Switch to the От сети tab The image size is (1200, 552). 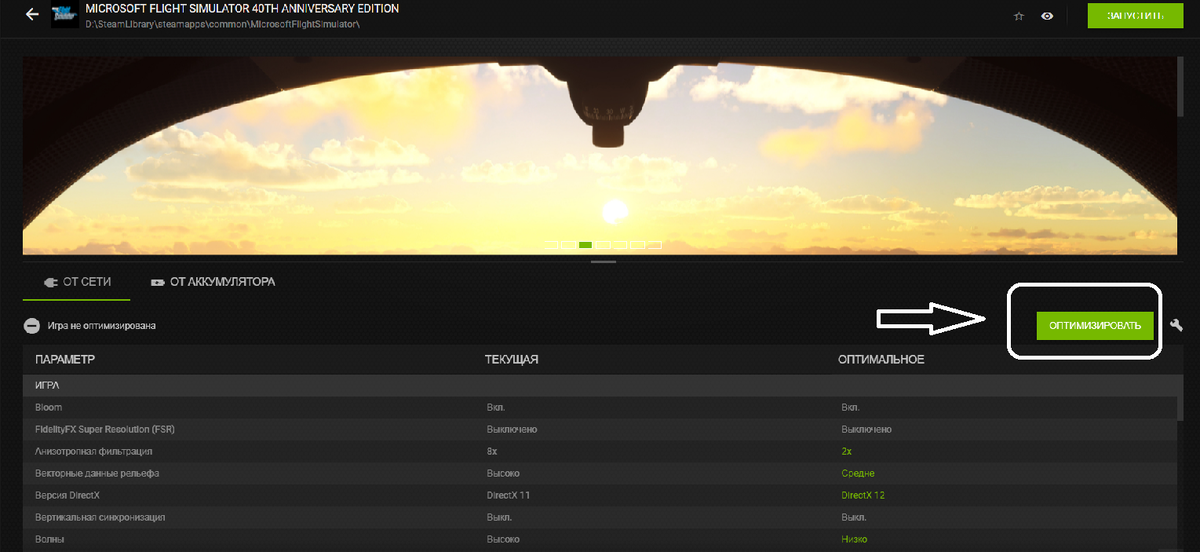(77, 282)
